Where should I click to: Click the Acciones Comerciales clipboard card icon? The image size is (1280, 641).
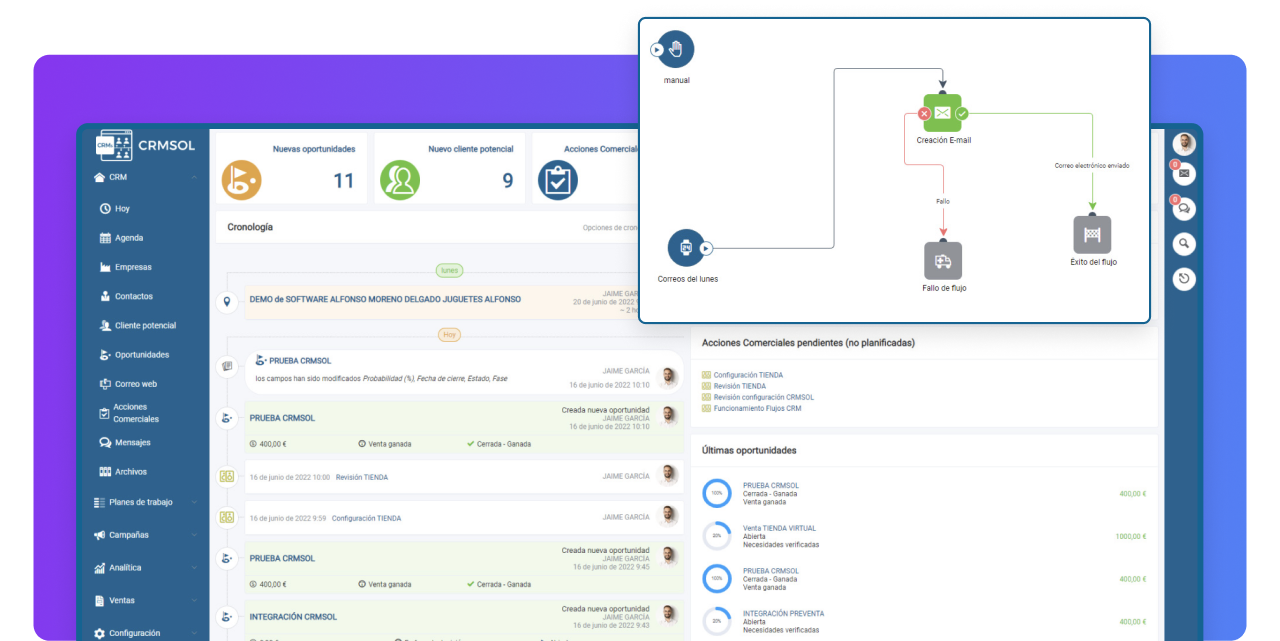click(558, 180)
